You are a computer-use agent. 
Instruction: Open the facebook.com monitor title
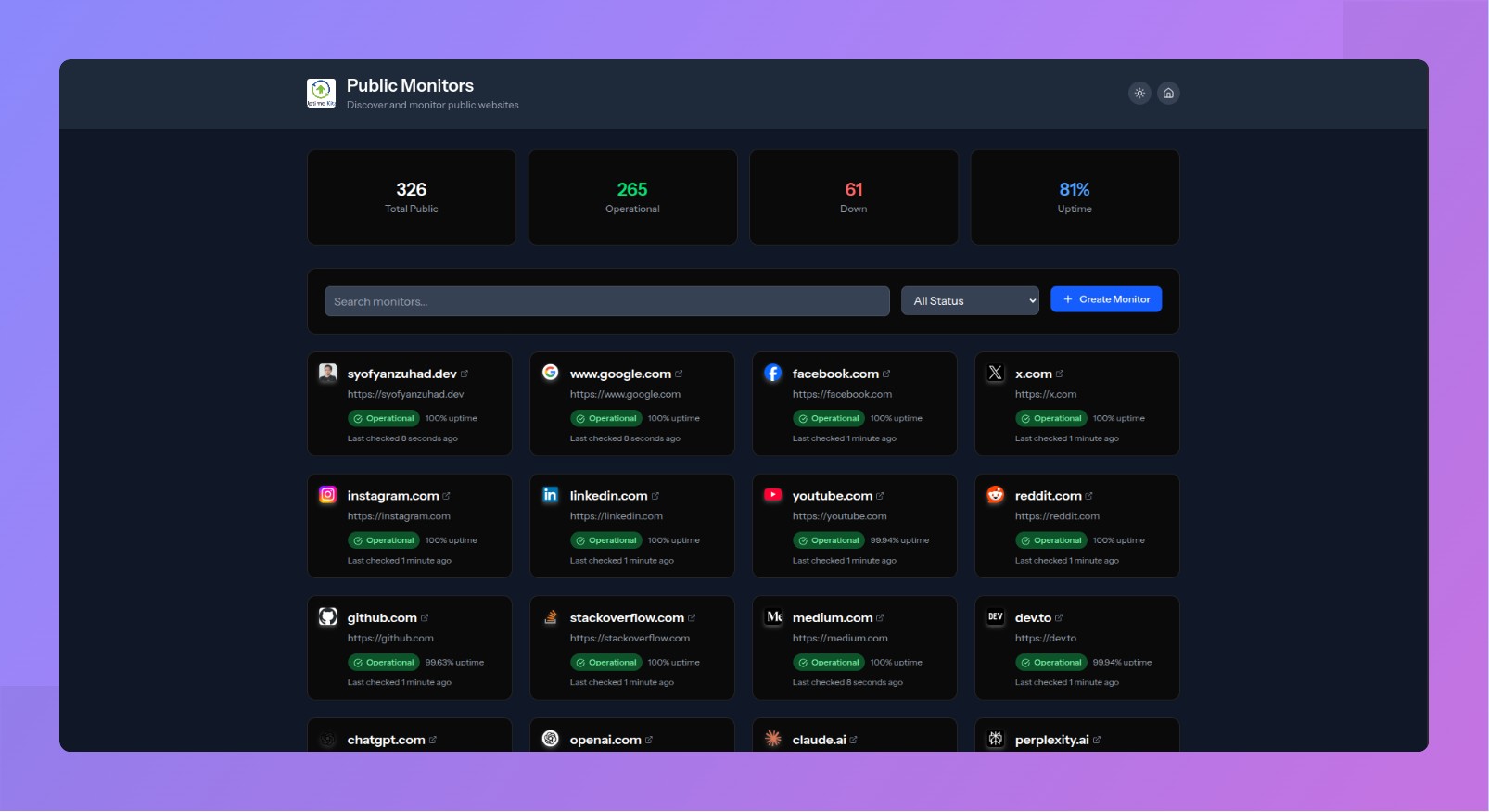tap(835, 374)
